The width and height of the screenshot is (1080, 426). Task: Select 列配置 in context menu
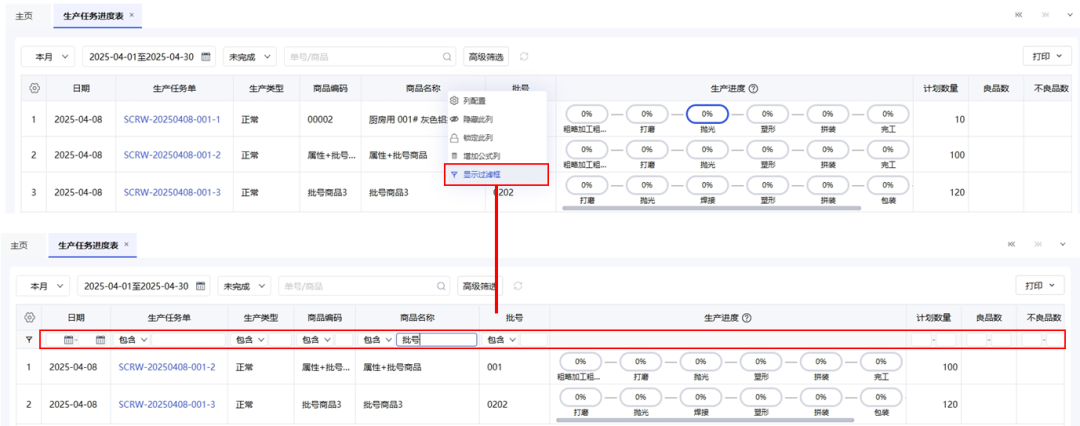(x=497, y=101)
